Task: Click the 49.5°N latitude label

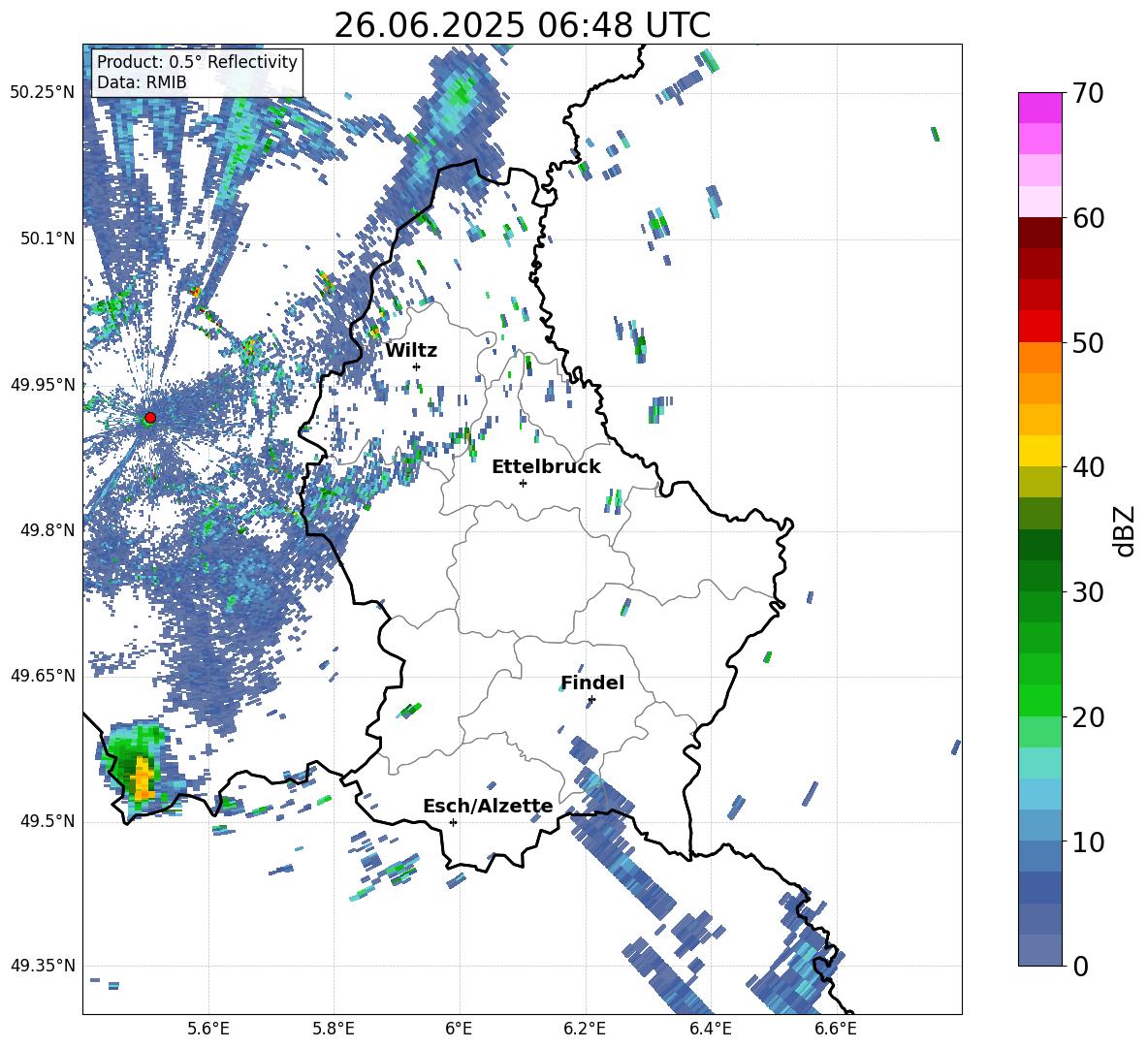Action: 47,821
